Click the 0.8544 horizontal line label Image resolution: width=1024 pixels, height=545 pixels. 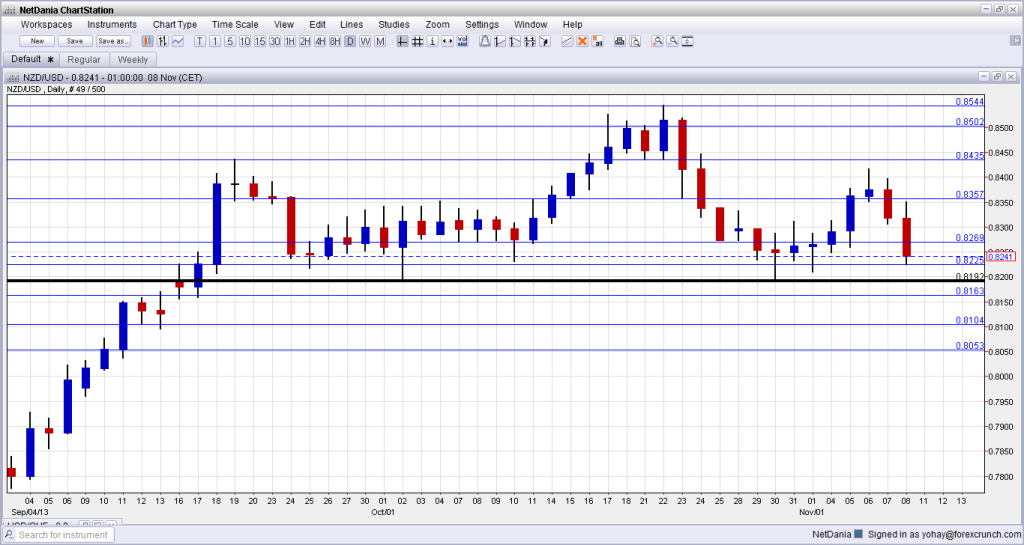(x=969, y=102)
